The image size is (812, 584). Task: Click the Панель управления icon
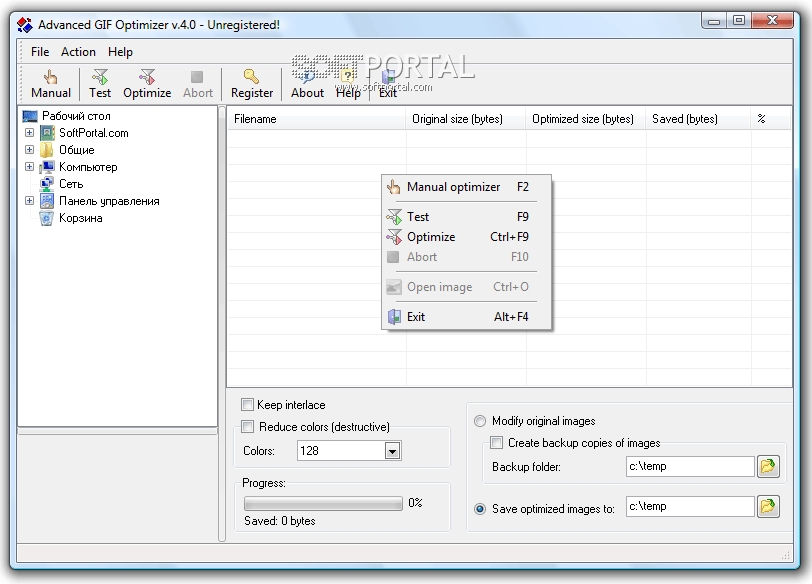tap(47, 201)
